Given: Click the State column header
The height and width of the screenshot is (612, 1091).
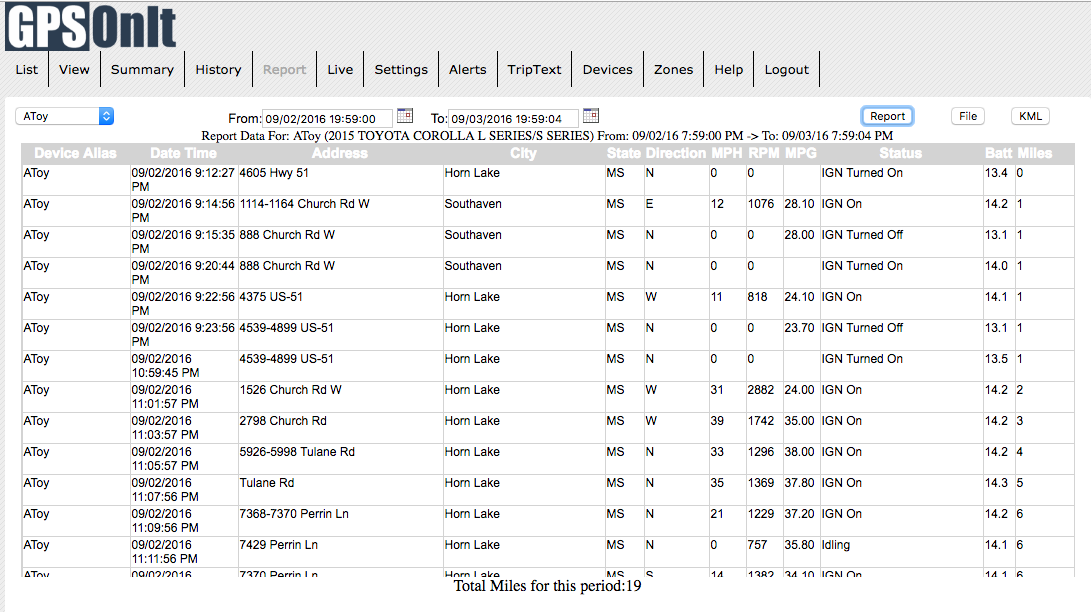Looking at the screenshot, I should 623,153.
